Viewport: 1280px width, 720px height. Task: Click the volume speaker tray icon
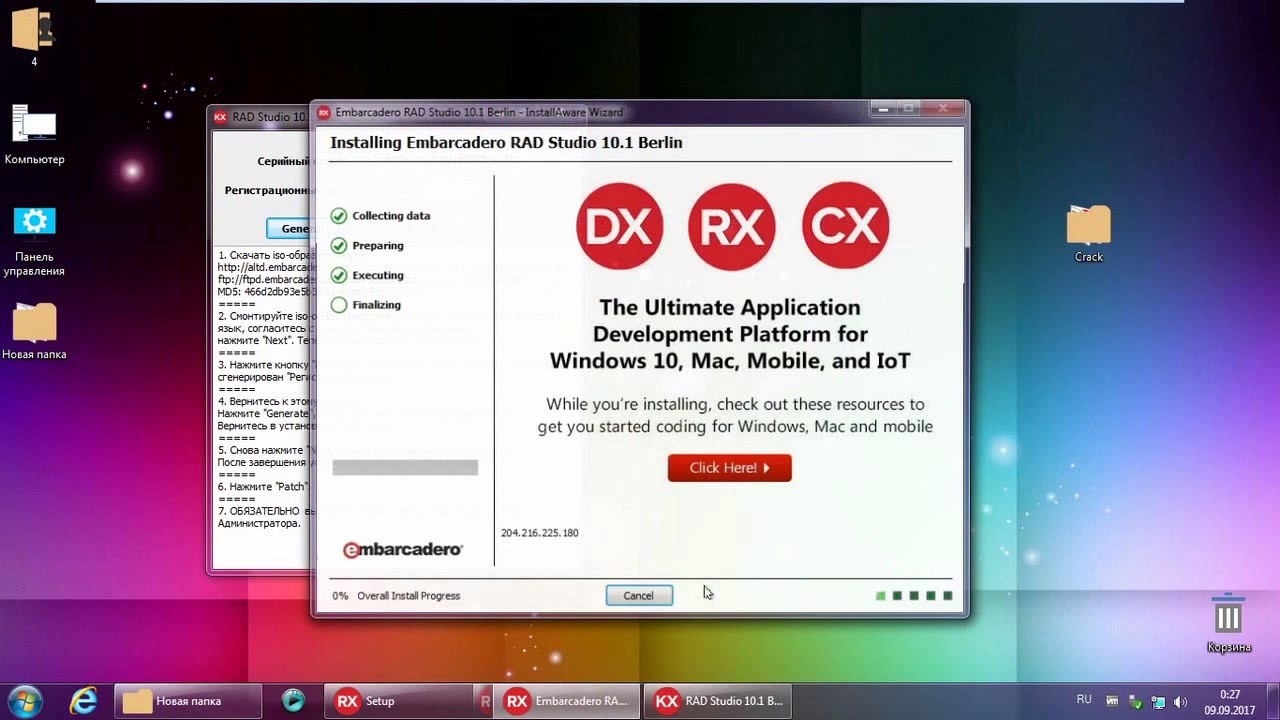[1180, 702]
